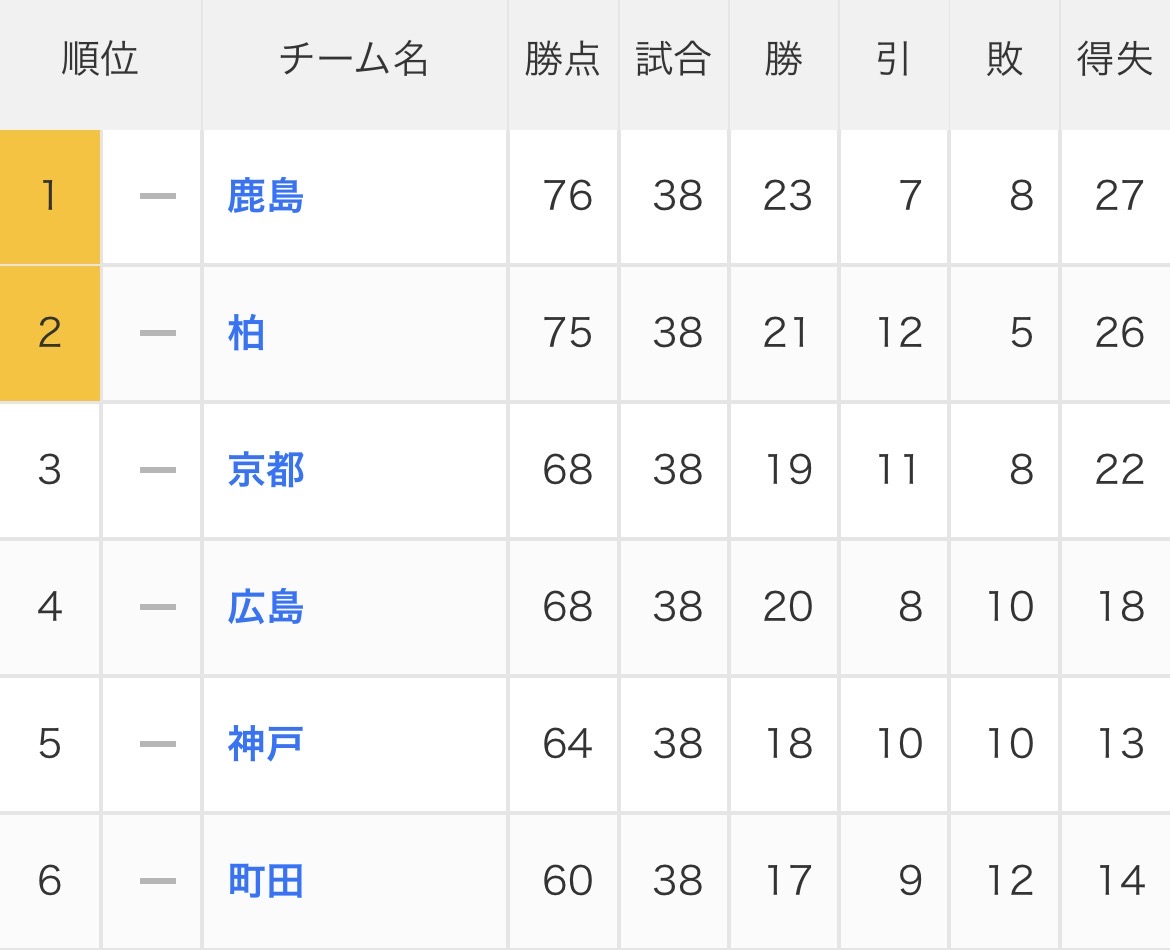
Task: Click the 順位 column header
Action: pyautogui.click(x=99, y=60)
